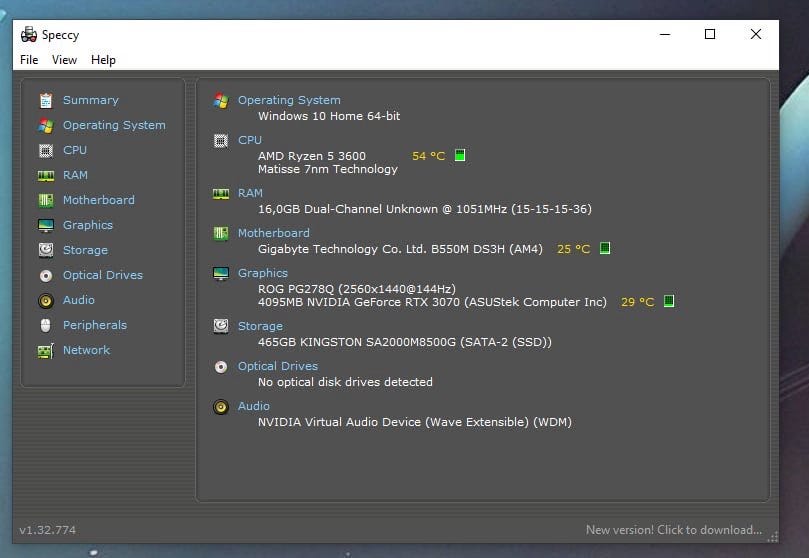
Task: Open the View menu
Action: (64, 60)
